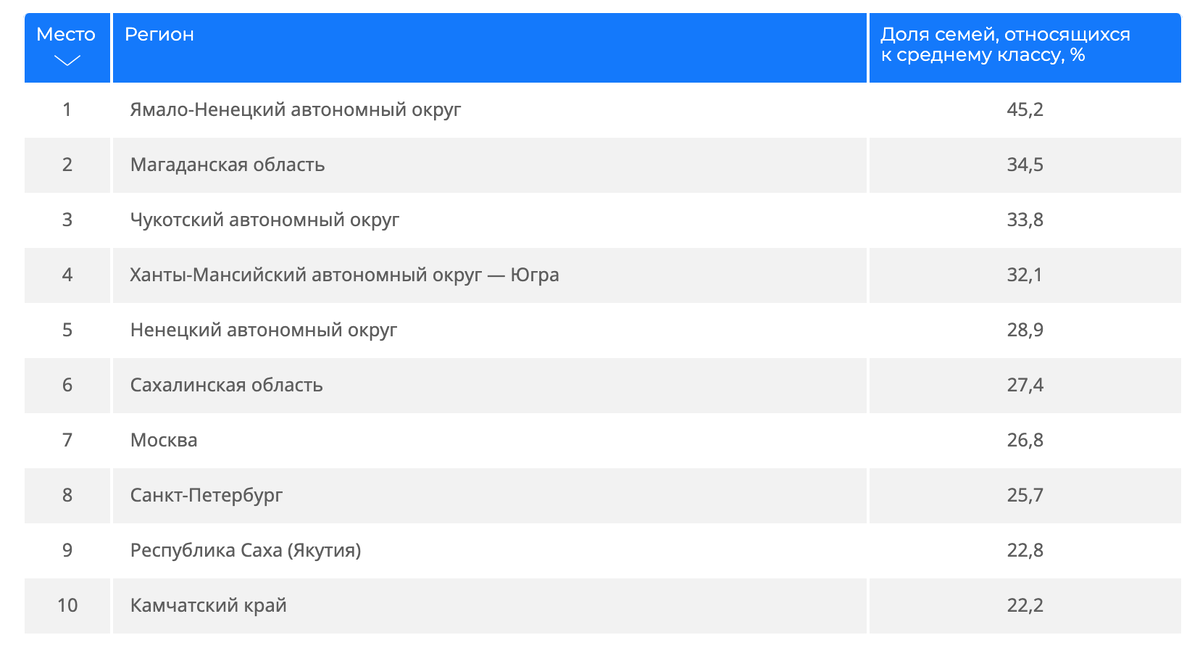The width and height of the screenshot is (1200, 648).
Task: Click rank number 1 cell
Action: tap(67, 110)
